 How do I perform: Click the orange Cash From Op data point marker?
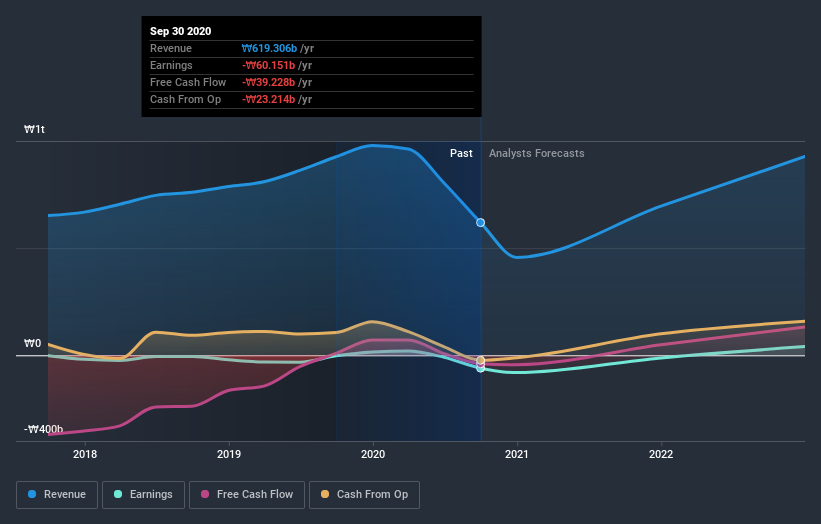pos(481,360)
